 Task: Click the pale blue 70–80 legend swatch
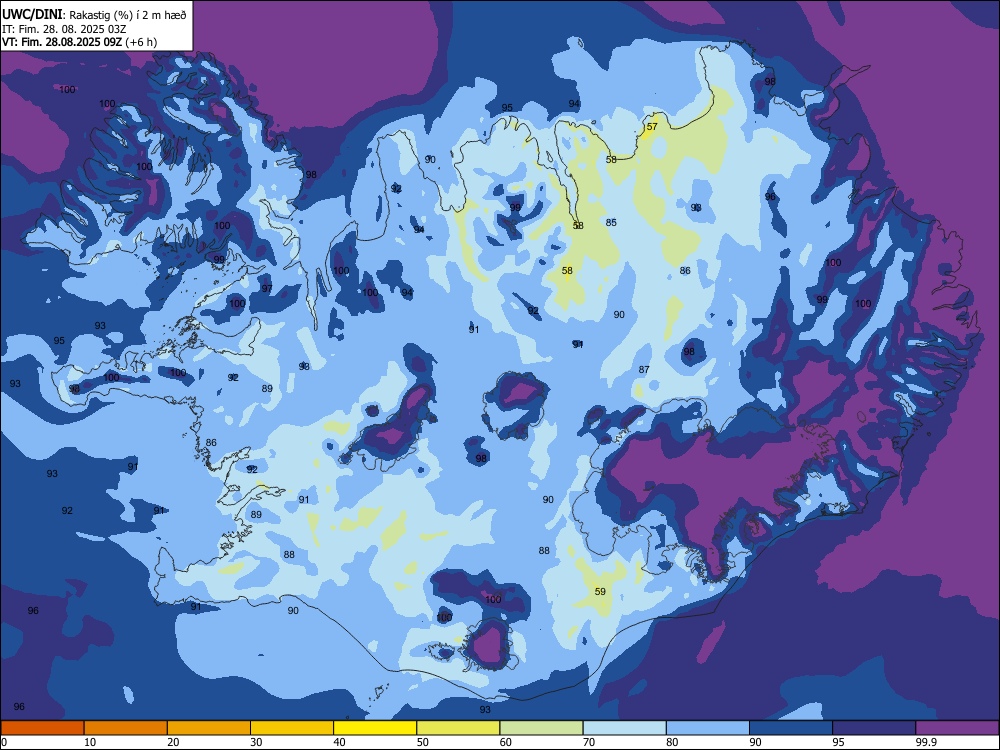[625, 728]
